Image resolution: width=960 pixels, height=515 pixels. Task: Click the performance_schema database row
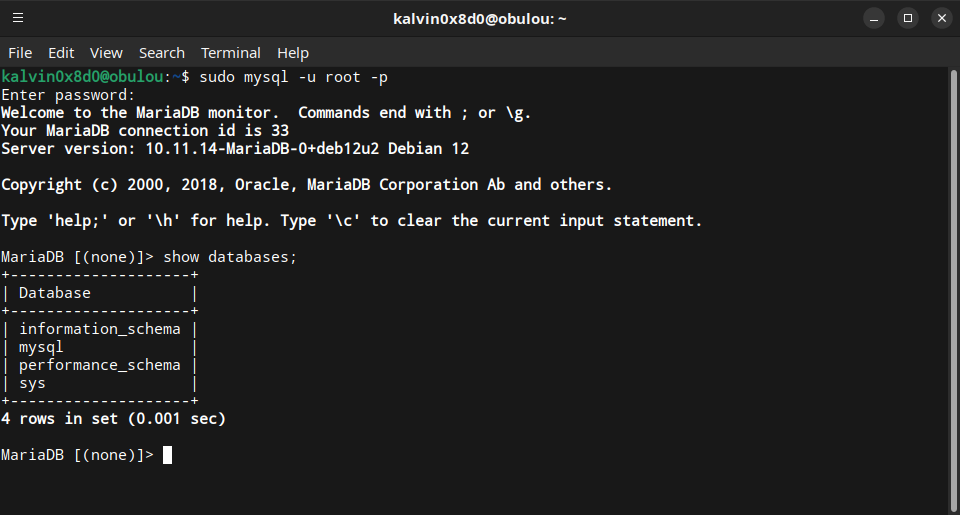[100, 365]
